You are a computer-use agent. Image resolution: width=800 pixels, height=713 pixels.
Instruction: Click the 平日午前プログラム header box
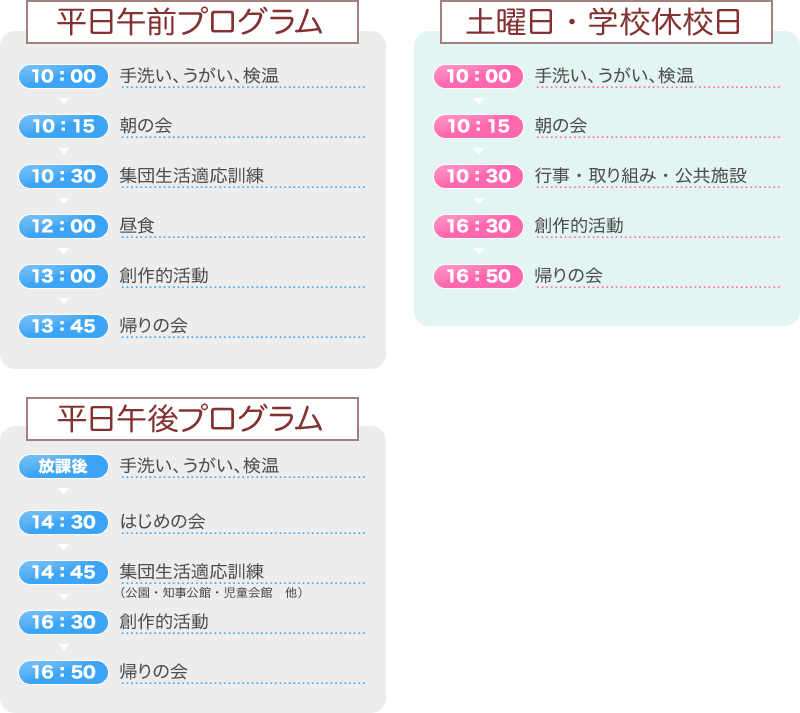coord(192,22)
